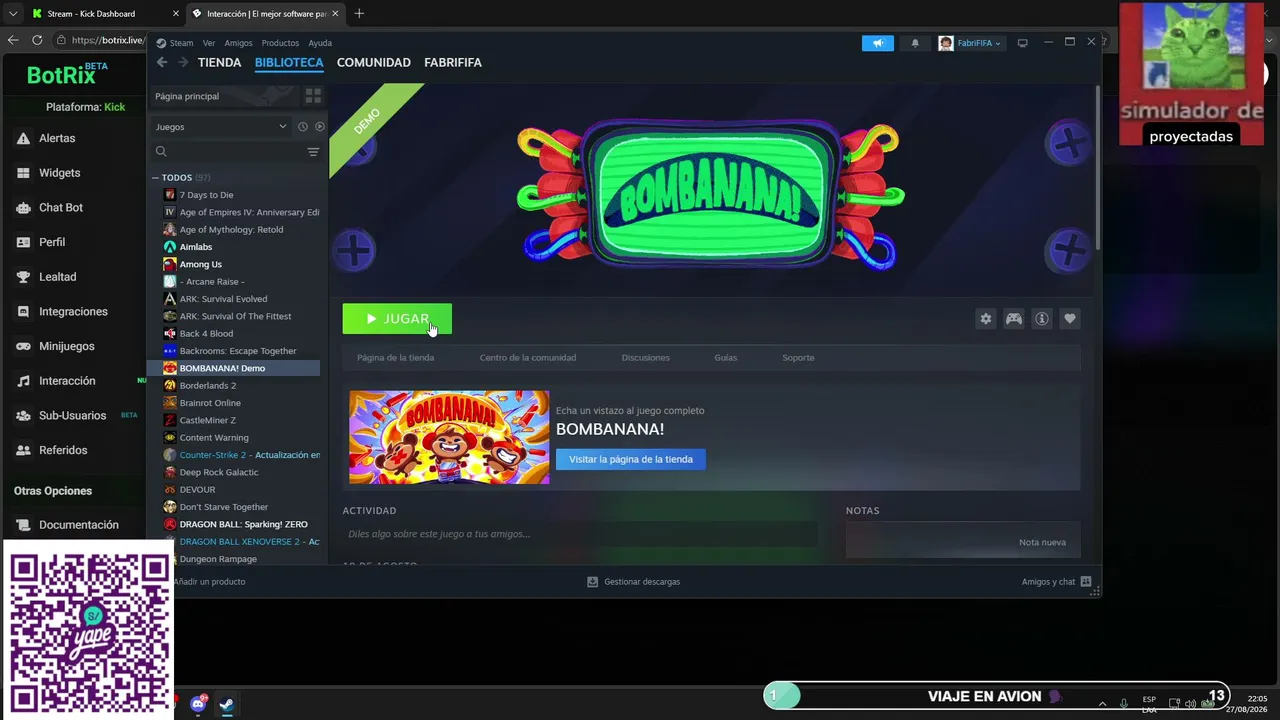The height and width of the screenshot is (720, 1280).
Task: Open BotRix Alertas icon in sidebar
Action: coord(23,139)
